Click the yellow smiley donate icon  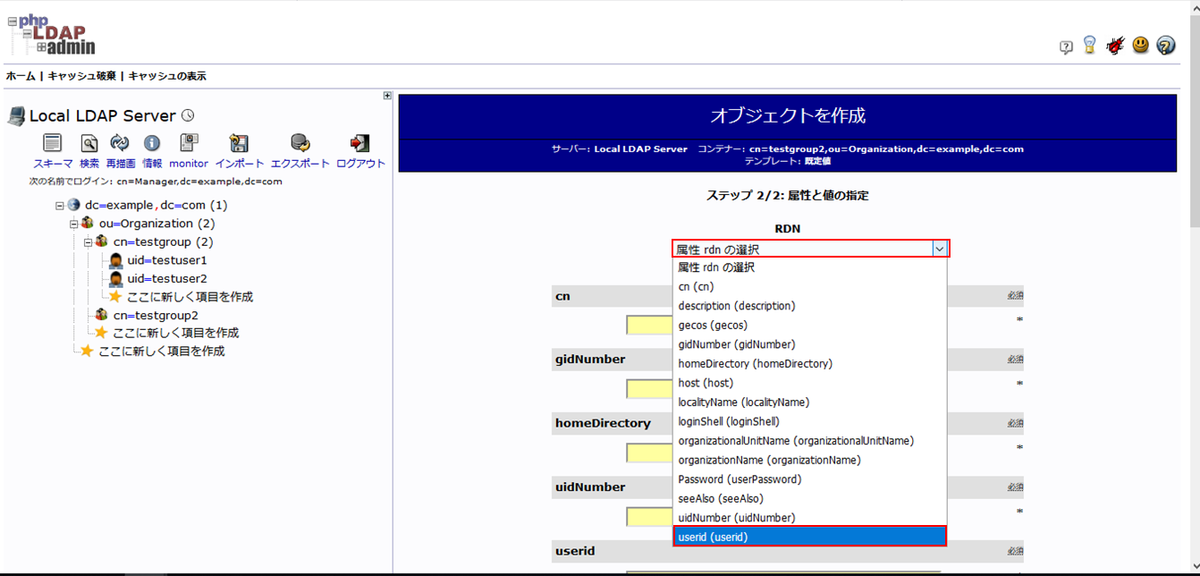[1141, 45]
